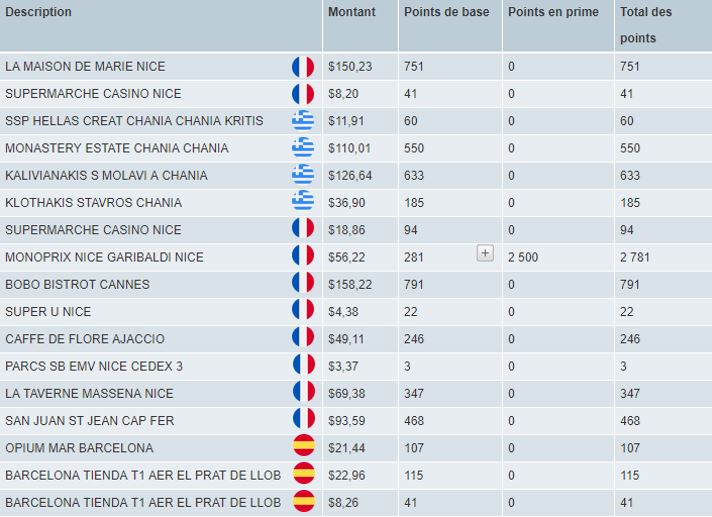Click the Greek flag beside KLOTHAKIS STAVROS CHANIA

pos(303,202)
